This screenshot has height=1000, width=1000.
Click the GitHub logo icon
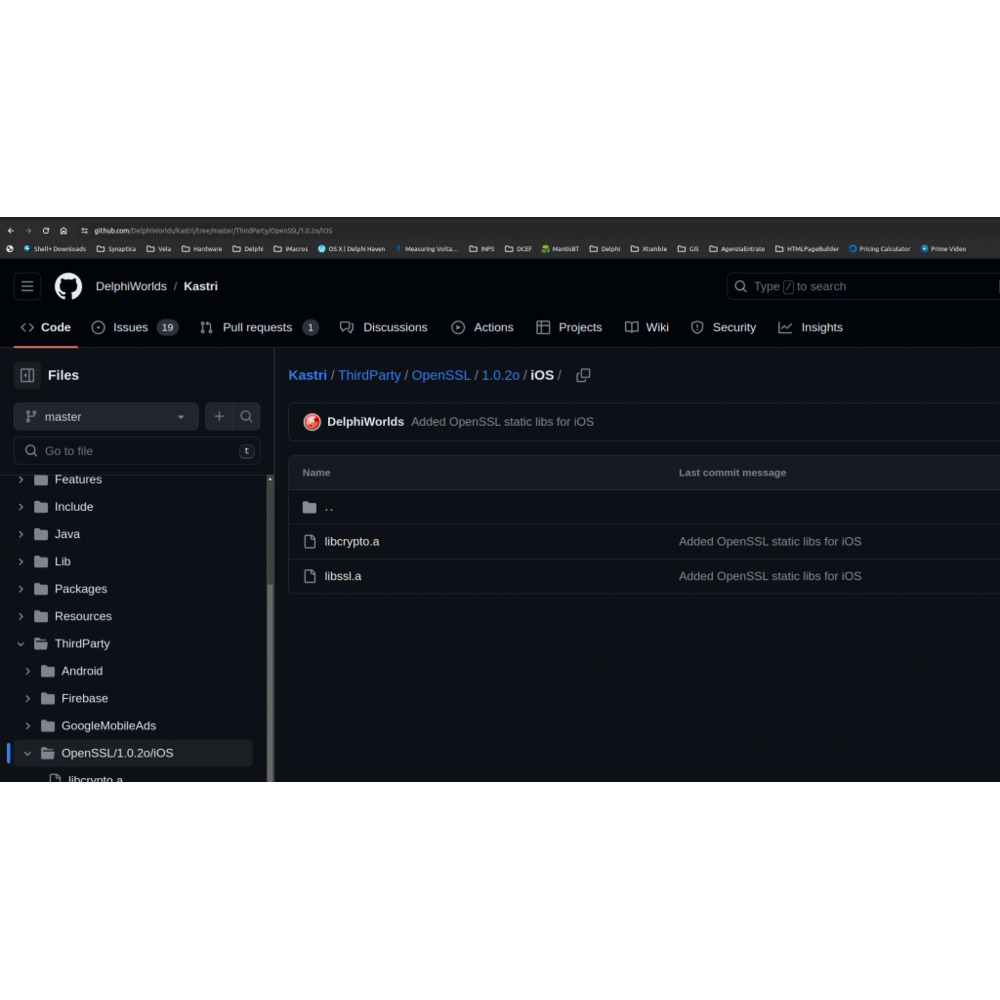point(68,287)
